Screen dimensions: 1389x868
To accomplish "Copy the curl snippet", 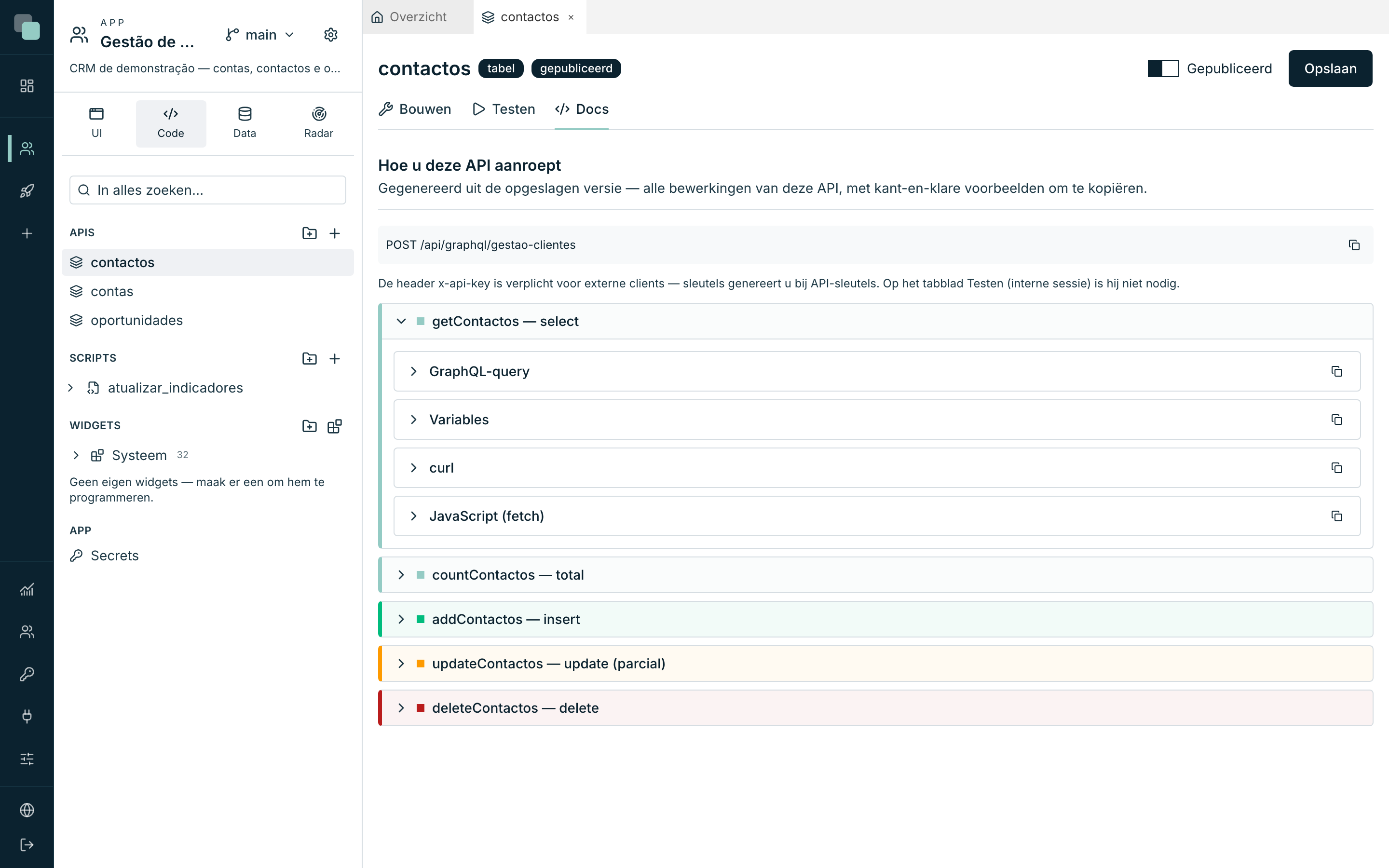I will click(x=1337, y=468).
